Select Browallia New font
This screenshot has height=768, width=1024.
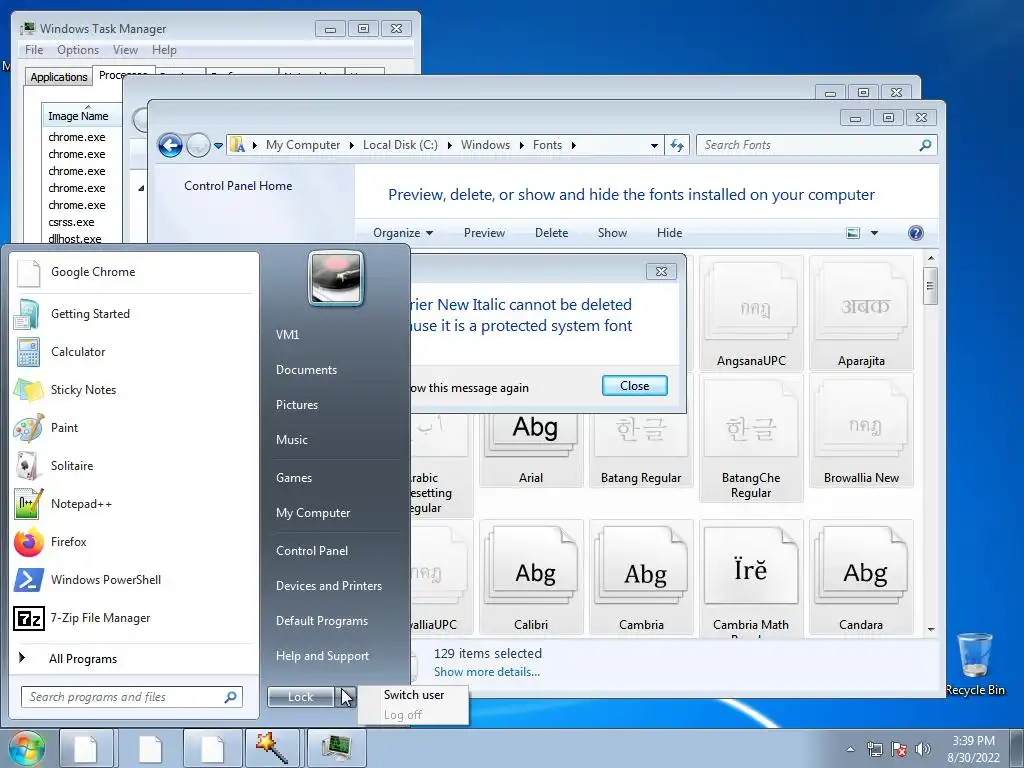point(861,431)
